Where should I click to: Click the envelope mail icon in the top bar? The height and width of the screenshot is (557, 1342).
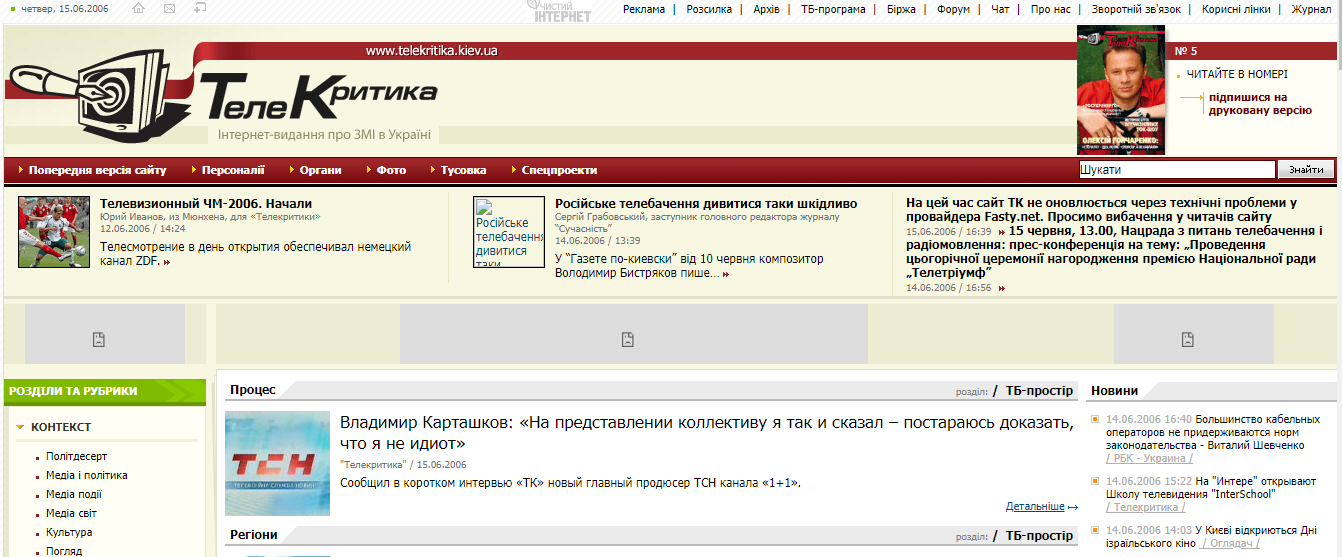[169, 9]
